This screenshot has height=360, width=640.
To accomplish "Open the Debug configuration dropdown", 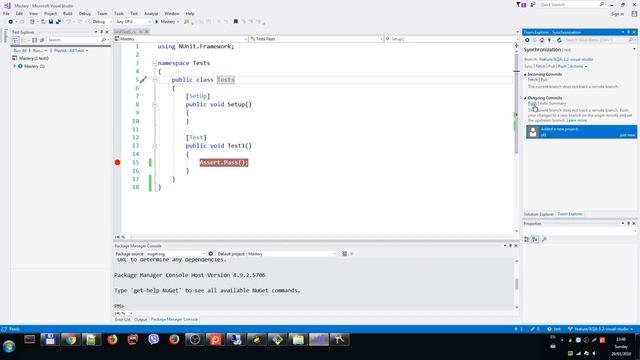I will [102, 22].
